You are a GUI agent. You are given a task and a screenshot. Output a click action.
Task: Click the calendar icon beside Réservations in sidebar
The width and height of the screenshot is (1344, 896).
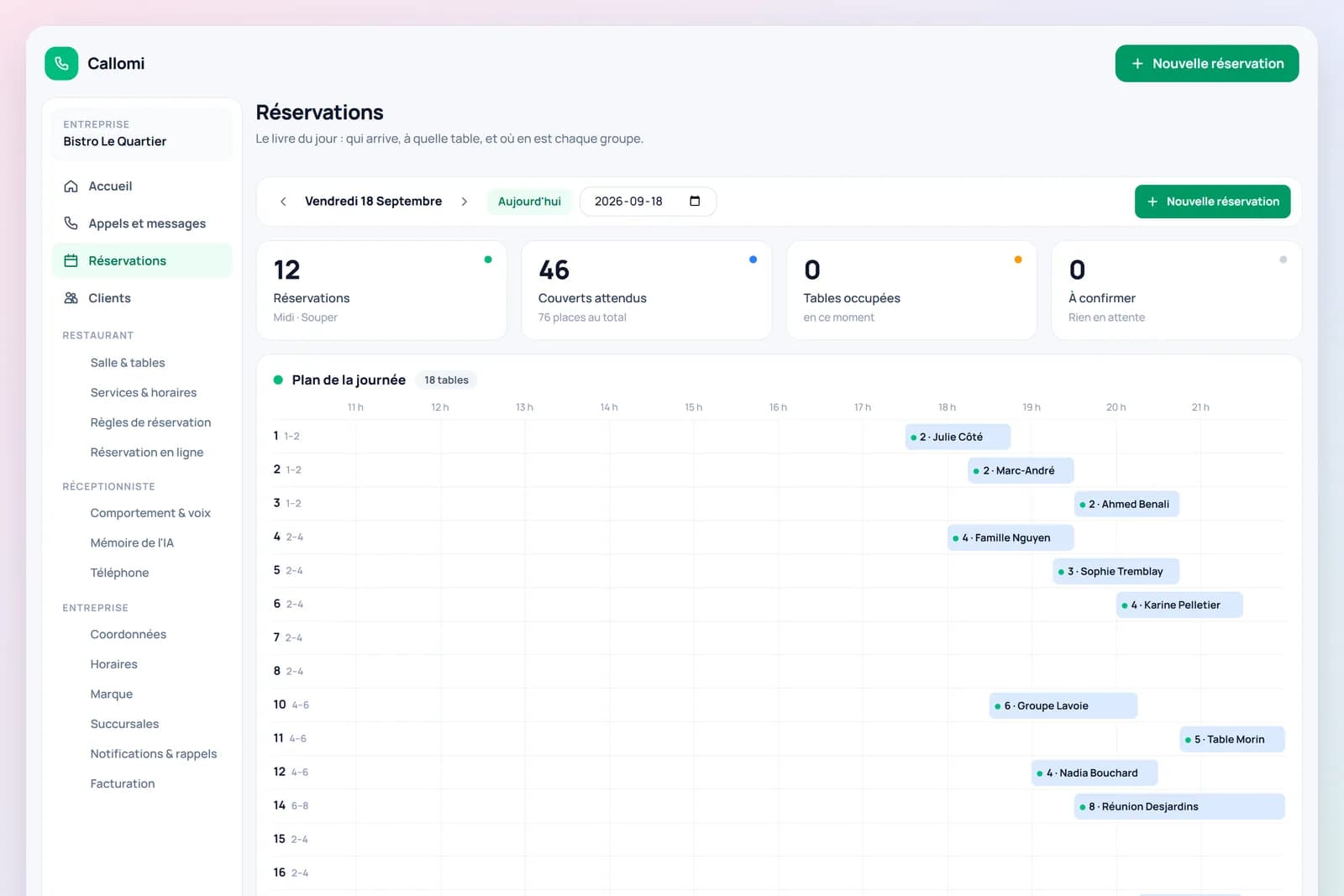[71, 260]
